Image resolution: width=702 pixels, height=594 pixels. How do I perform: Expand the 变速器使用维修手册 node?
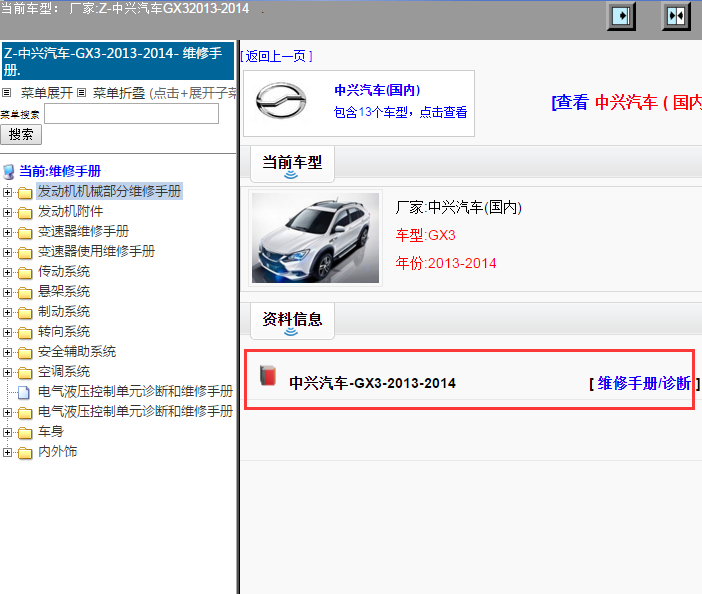tap(7, 252)
